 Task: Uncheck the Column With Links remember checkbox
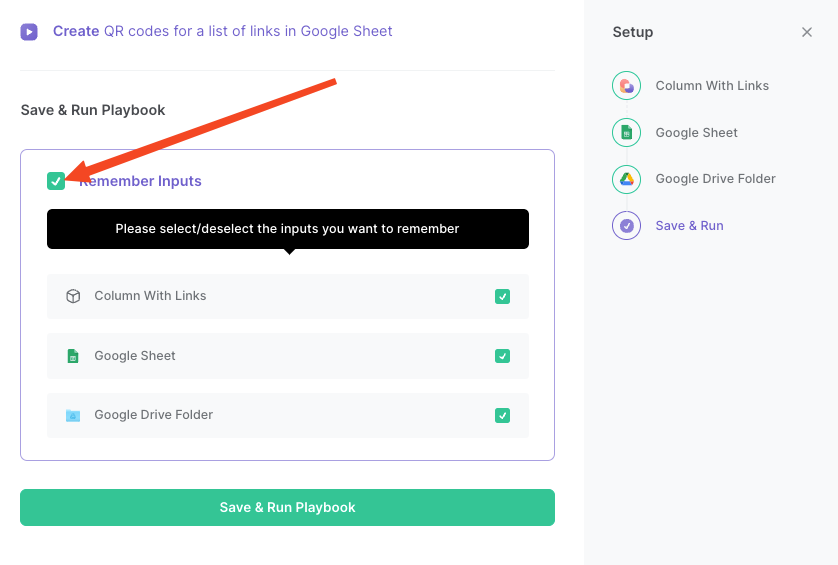[502, 296]
